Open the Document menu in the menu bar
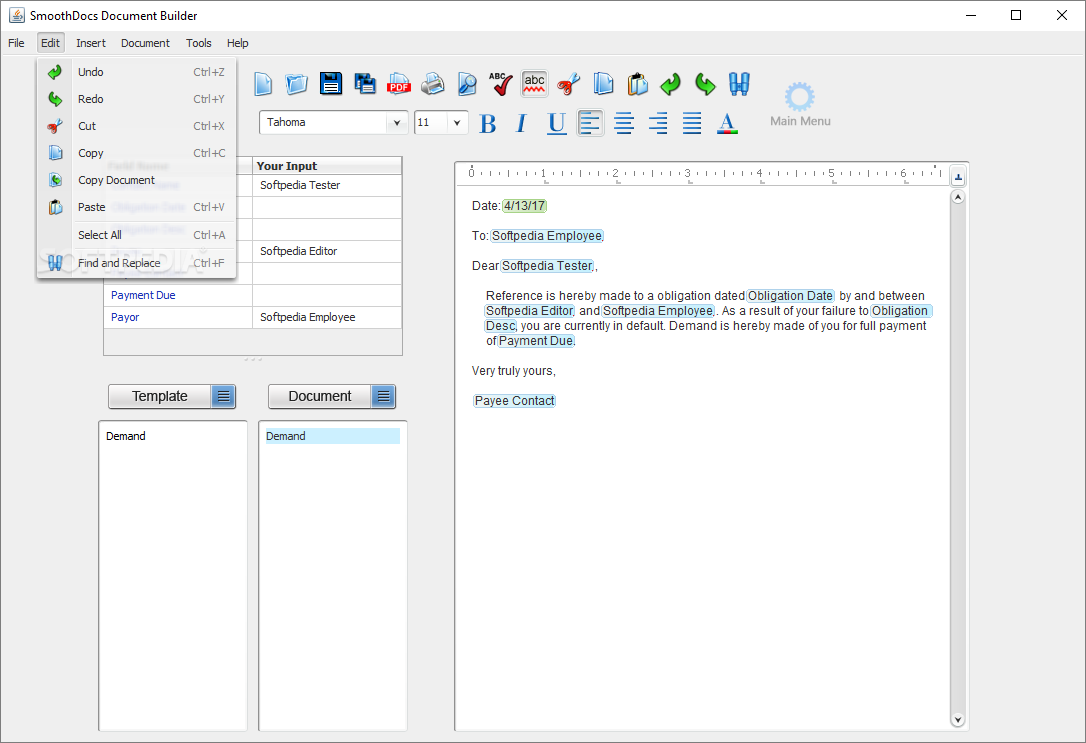 click(x=145, y=43)
